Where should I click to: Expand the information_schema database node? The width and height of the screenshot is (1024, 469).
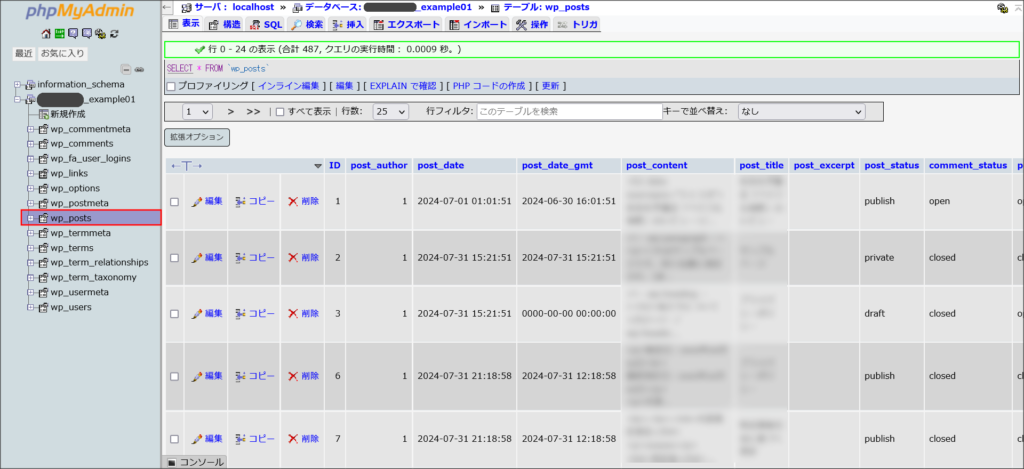point(18,84)
